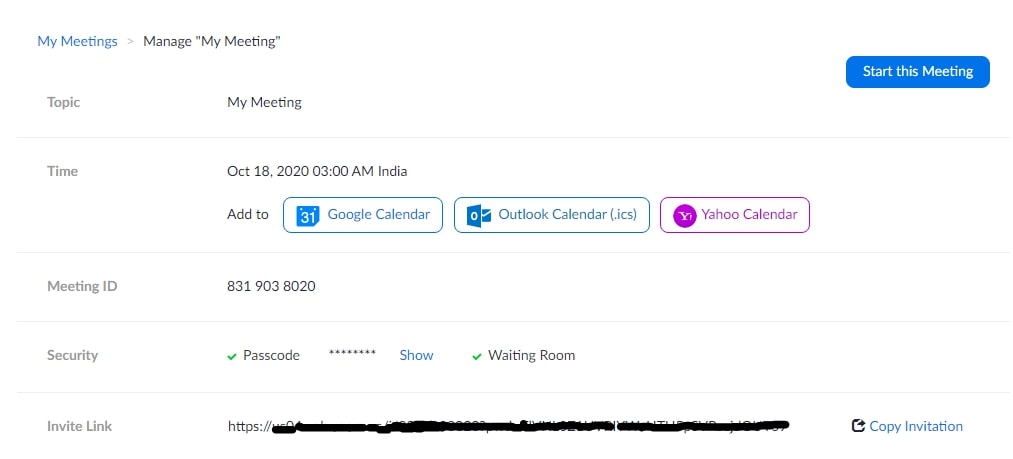1013x459 pixels.
Task: Click the Yahoo Calendar purple icon
Action: [684, 216]
